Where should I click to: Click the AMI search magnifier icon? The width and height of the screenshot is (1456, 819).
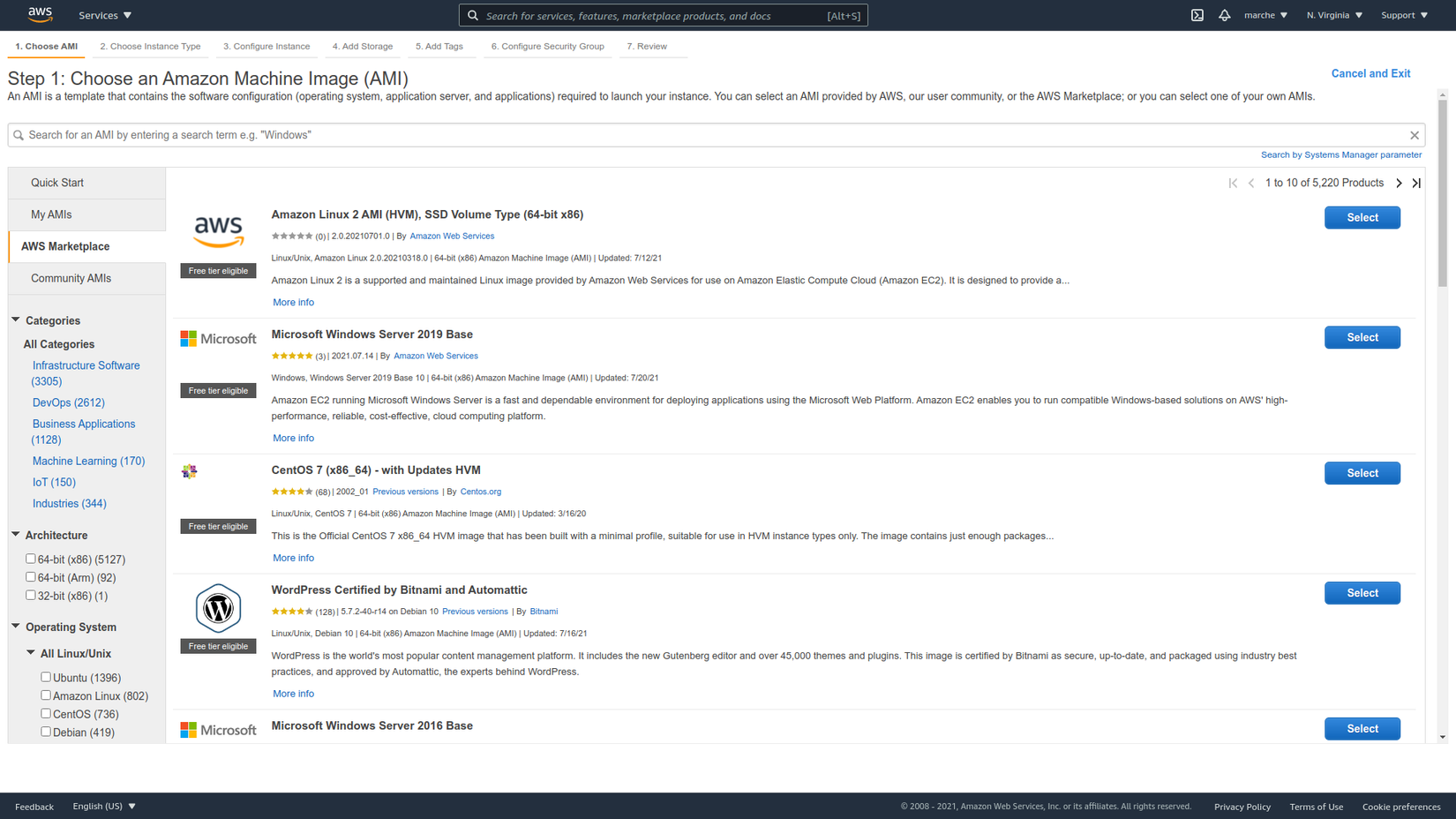(x=19, y=135)
